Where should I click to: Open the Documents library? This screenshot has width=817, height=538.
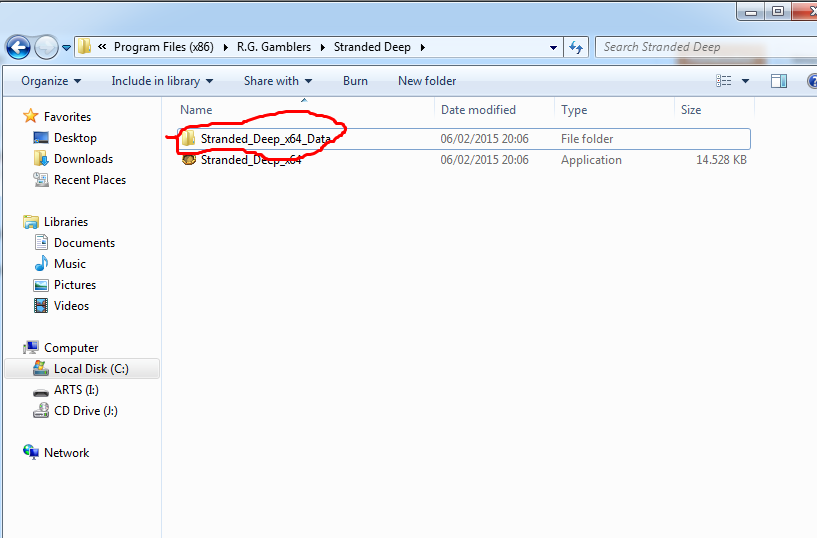tap(84, 243)
